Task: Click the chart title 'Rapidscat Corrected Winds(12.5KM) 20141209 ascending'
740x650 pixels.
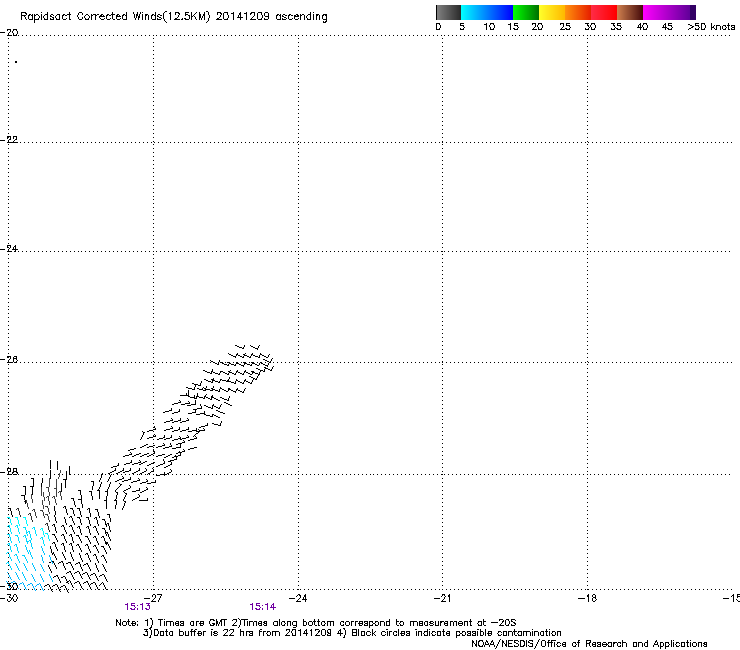Action: pyautogui.click(x=174, y=17)
